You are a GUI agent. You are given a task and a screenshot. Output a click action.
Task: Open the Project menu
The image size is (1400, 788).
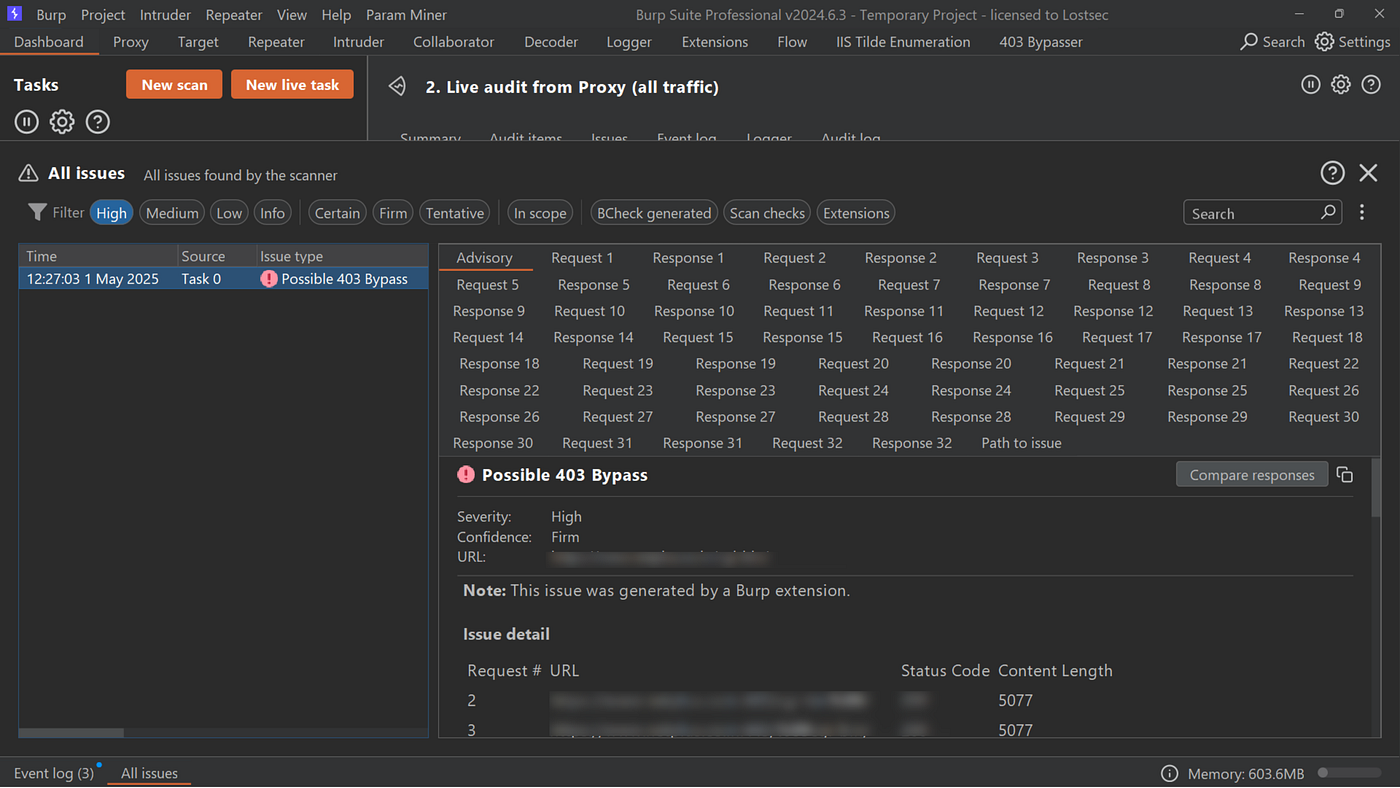coord(103,15)
